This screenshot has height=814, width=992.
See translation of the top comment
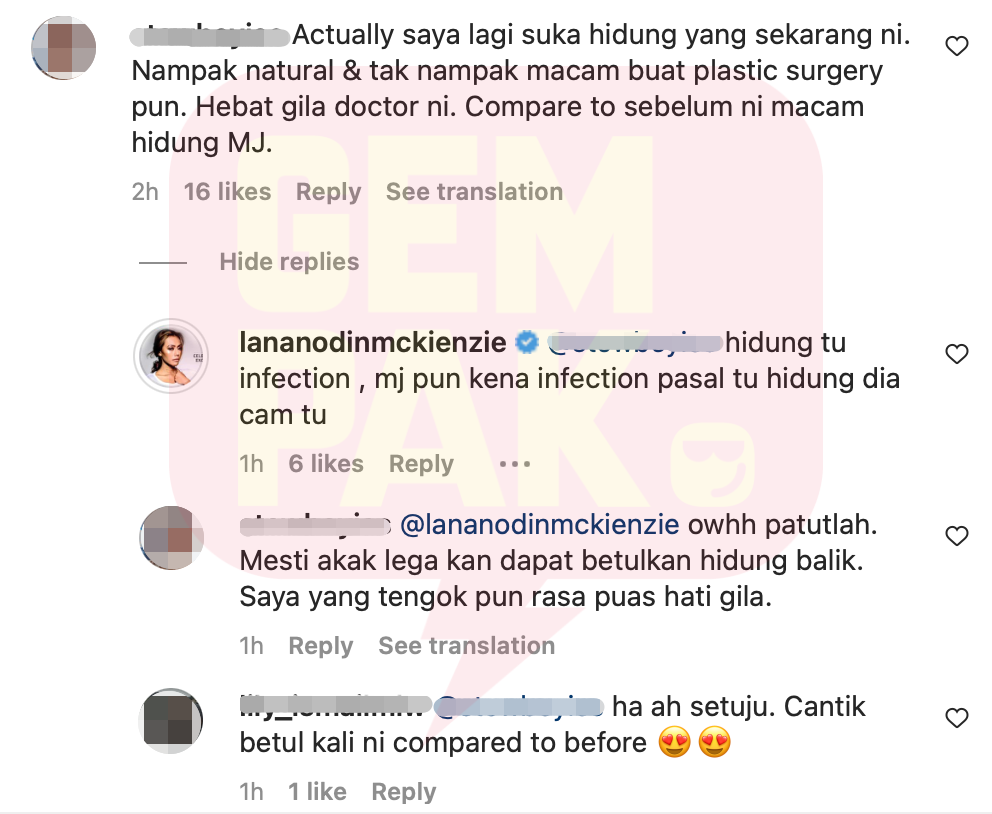coord(474,192)
